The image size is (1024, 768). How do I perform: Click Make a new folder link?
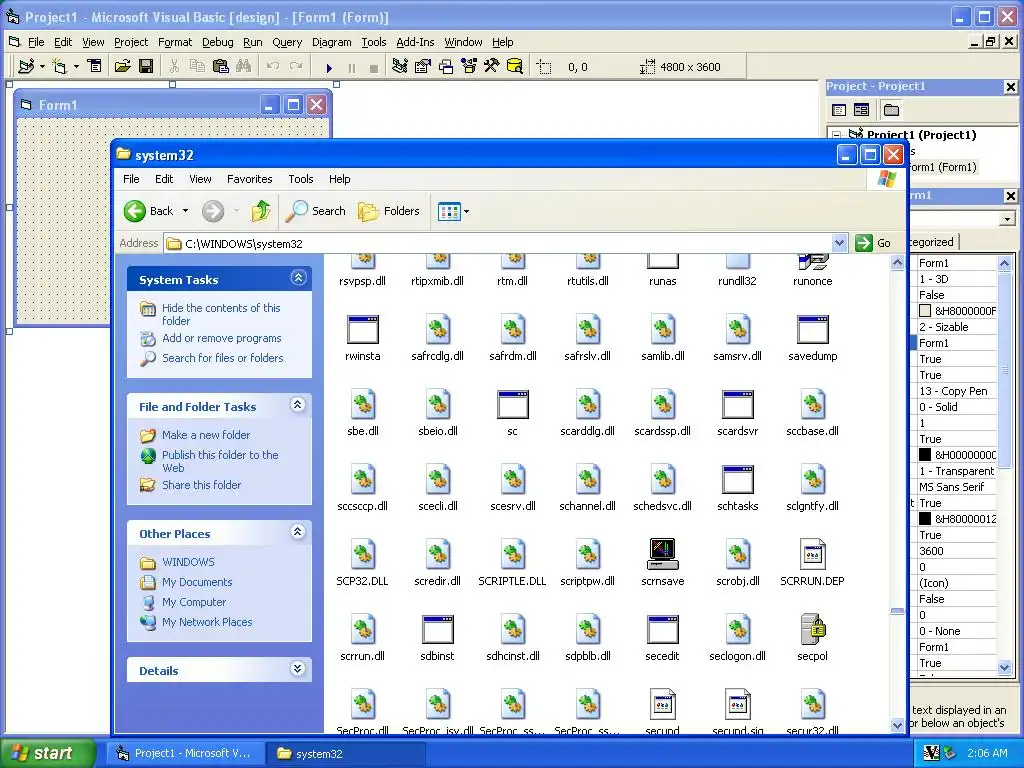point(206,435)
